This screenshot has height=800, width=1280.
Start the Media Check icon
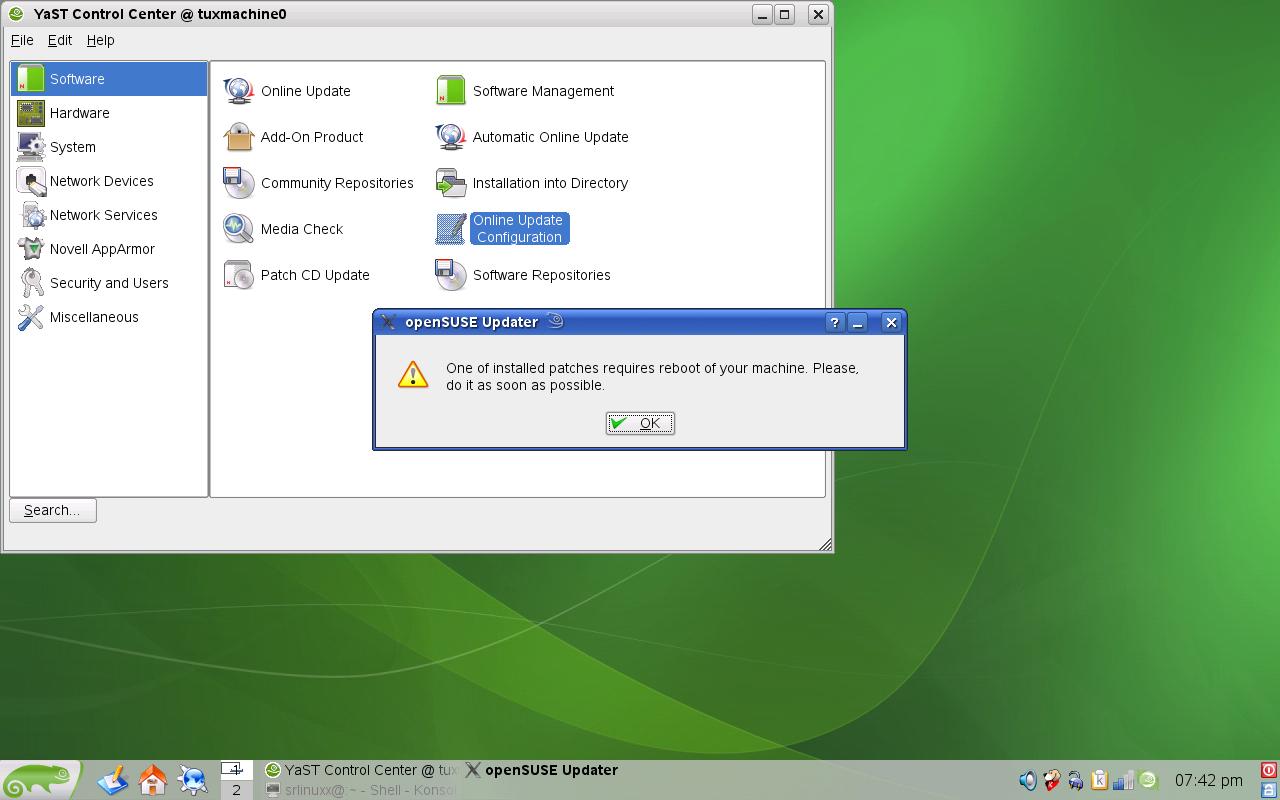click(239, 229)
